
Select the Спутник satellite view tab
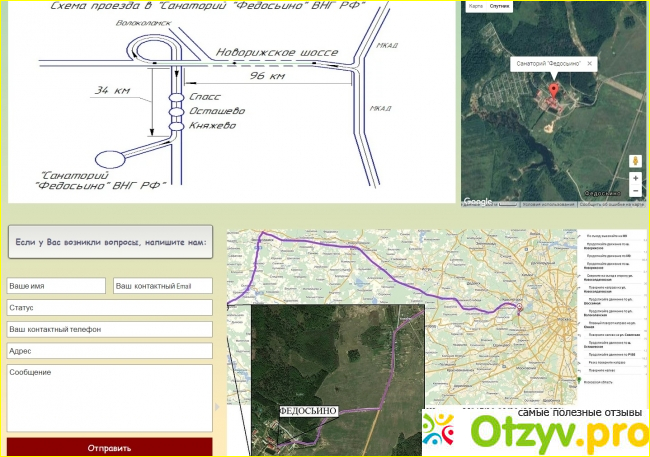(498, 6)
